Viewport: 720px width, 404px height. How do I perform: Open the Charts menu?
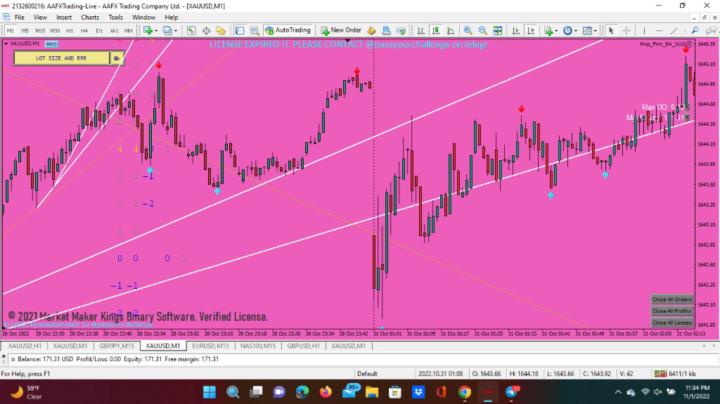coord(90,17)
